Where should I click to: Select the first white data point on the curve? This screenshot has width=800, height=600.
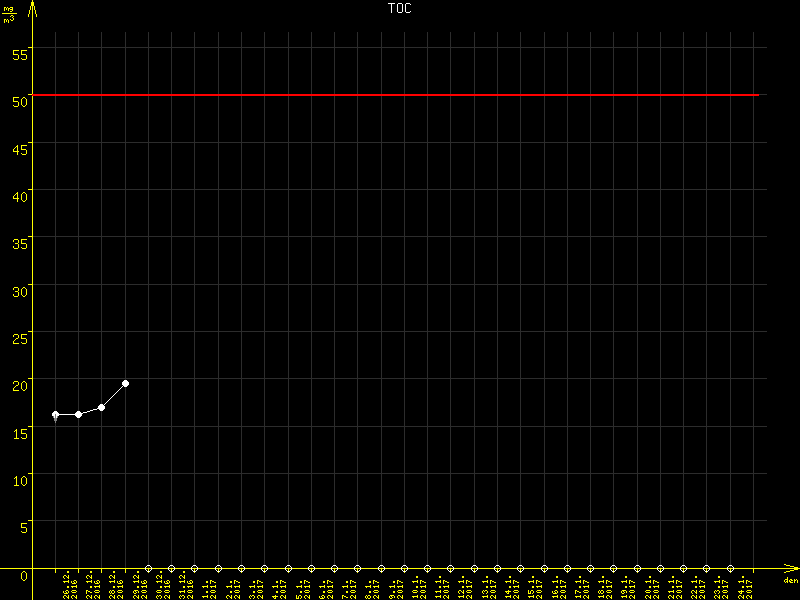55,414
